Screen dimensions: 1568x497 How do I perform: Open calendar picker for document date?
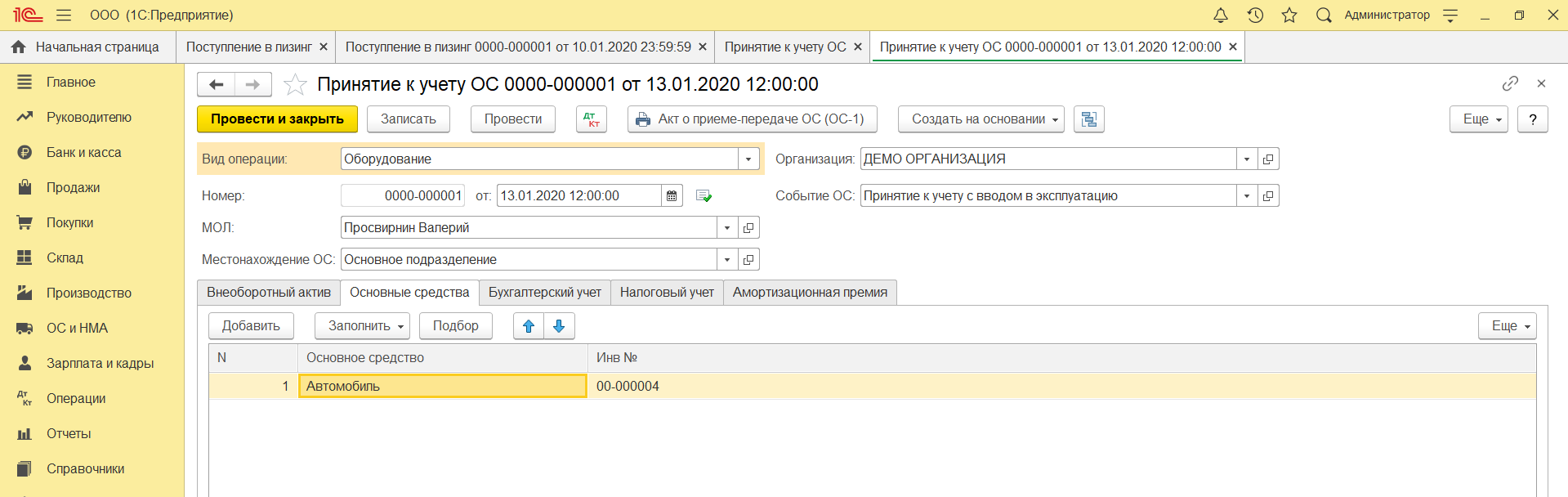[672, 196]
